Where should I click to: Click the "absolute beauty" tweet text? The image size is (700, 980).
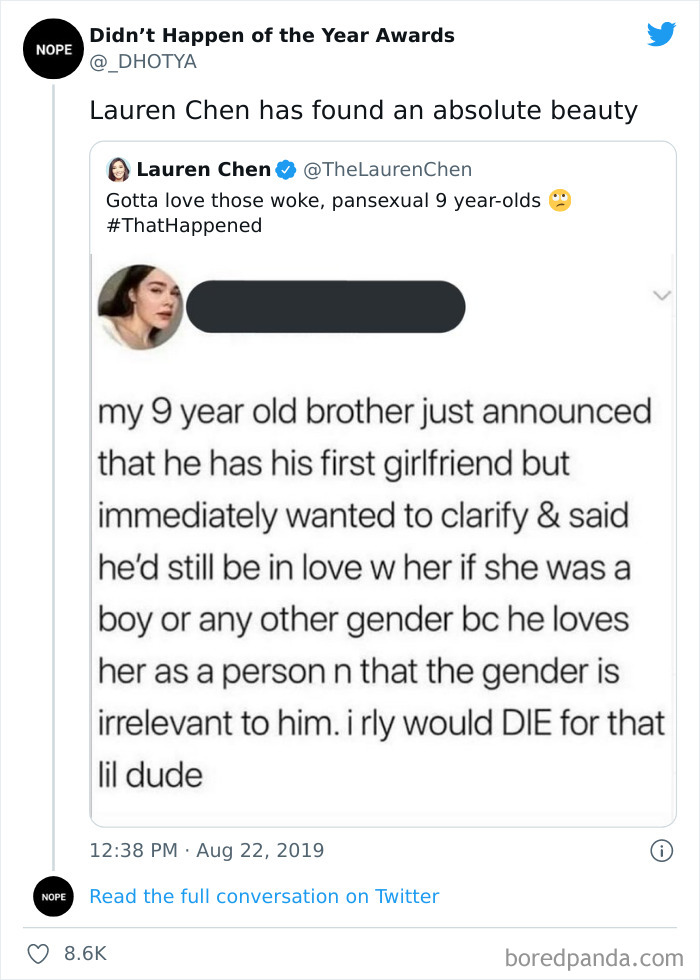pyautogui.click(x=363, y=110)
